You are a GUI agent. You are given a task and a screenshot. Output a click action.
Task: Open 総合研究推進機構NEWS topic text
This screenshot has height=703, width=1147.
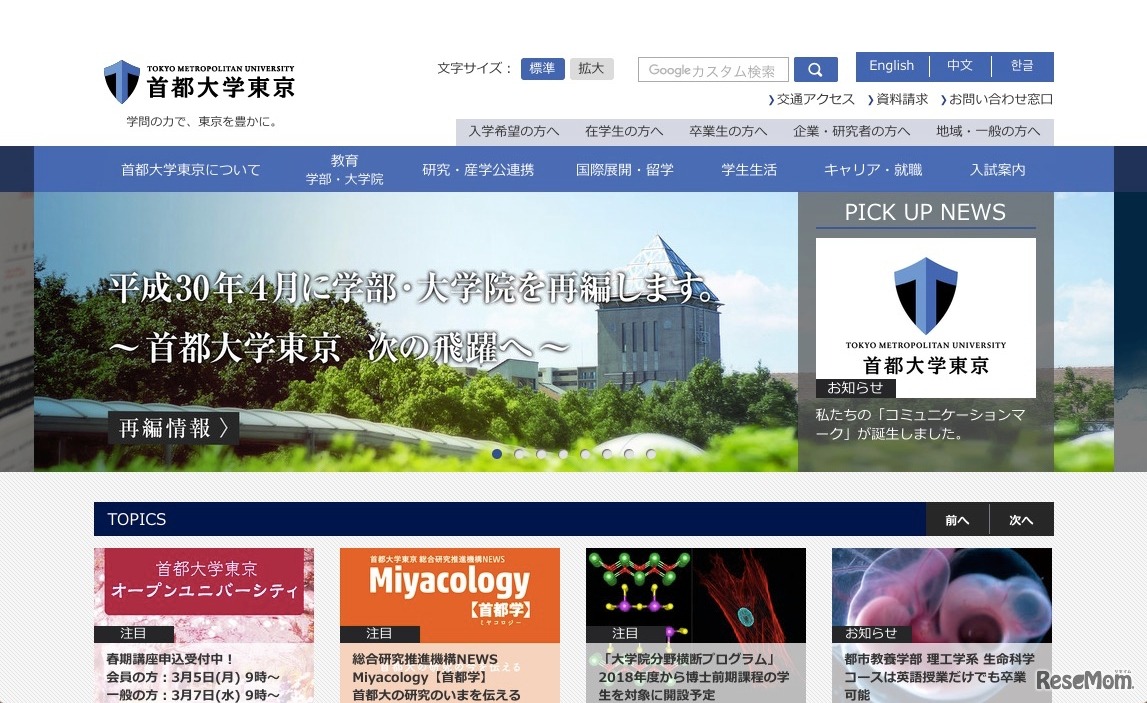(x=437, y=677)
